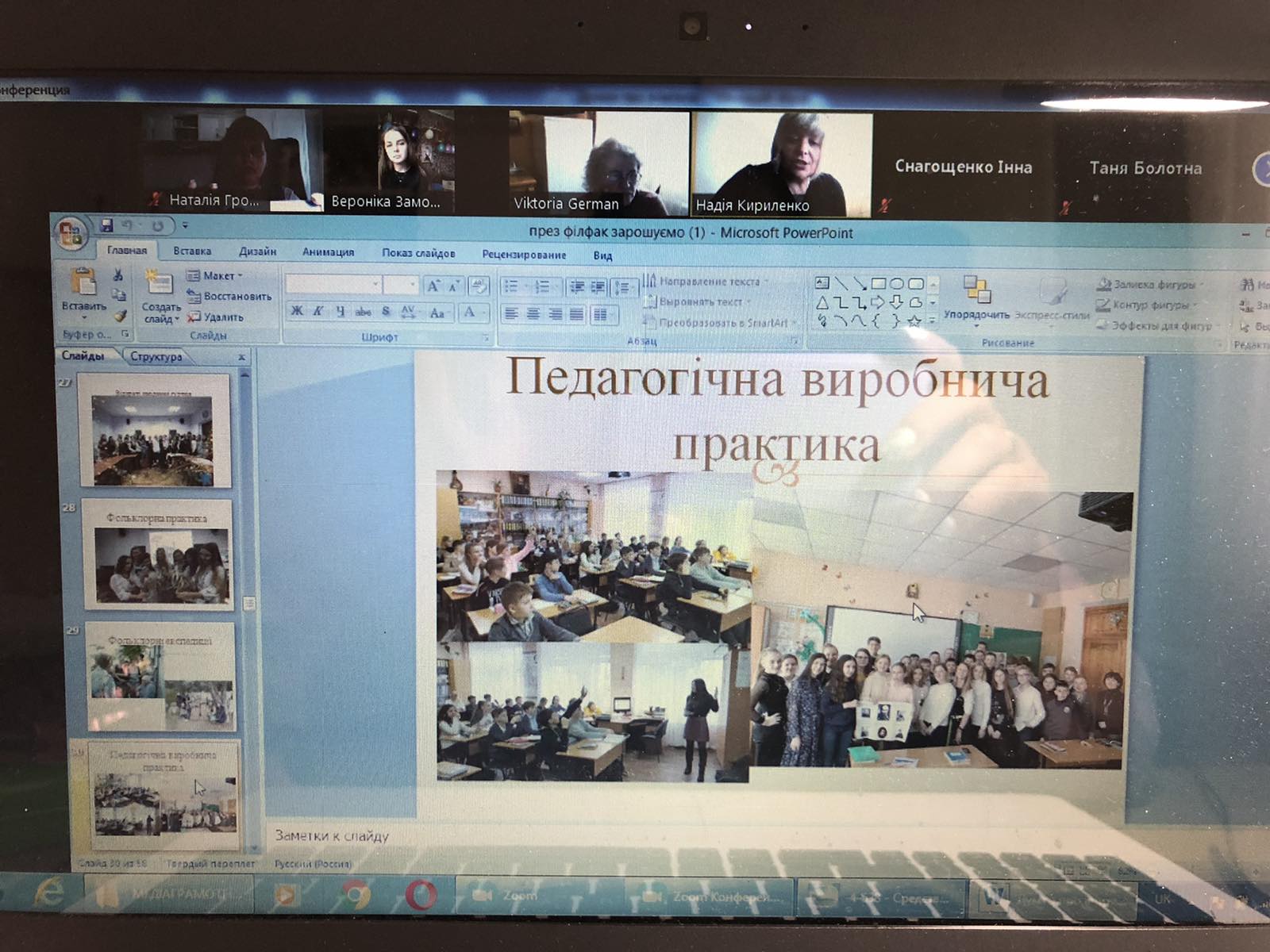Click Преобразовать в SmartArt button
This screenshot has height=952, width=1270.
tap(720, 322)
